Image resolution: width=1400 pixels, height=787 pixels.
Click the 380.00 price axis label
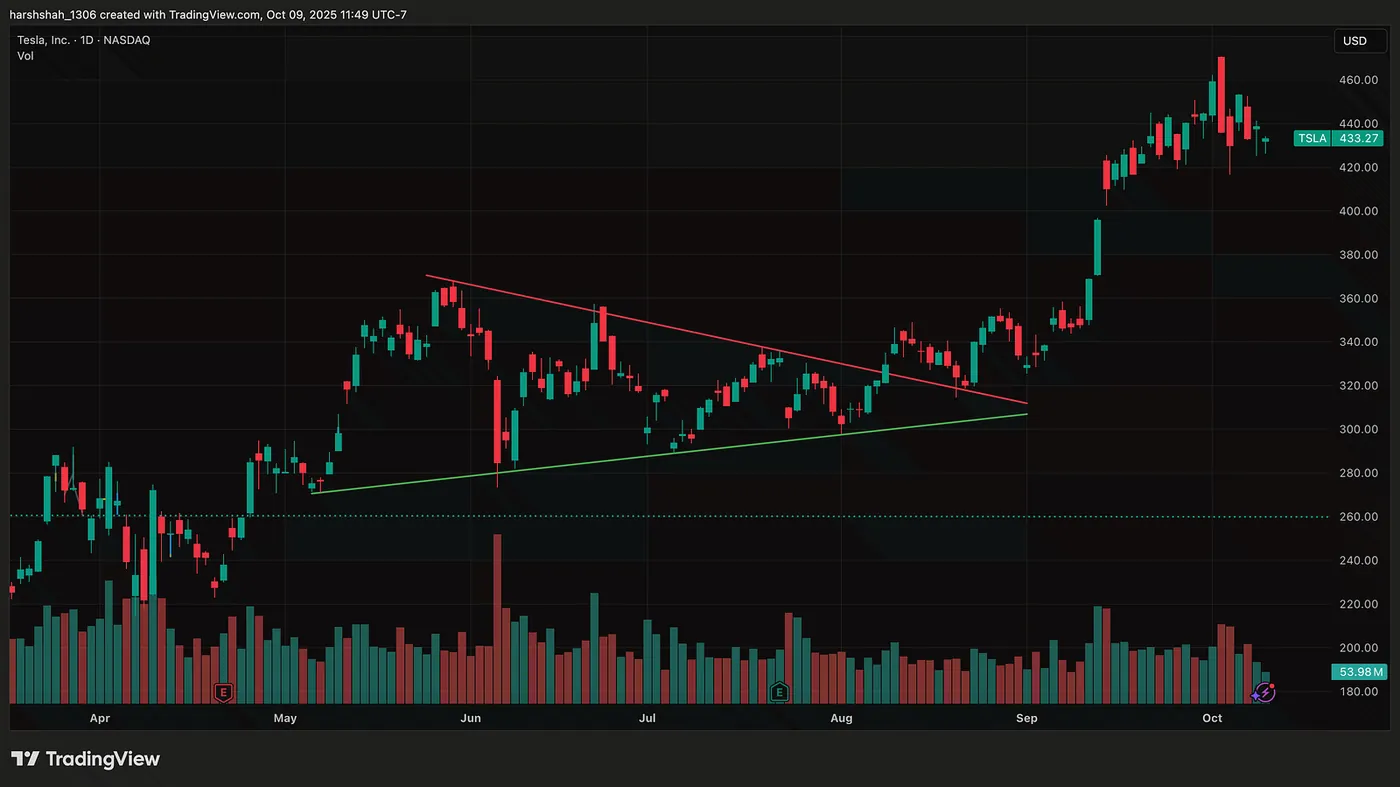click(x=1359, y=255)
